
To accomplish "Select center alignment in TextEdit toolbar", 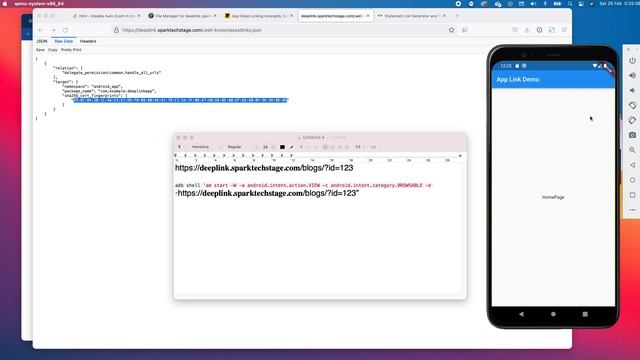I will point(333,147).
